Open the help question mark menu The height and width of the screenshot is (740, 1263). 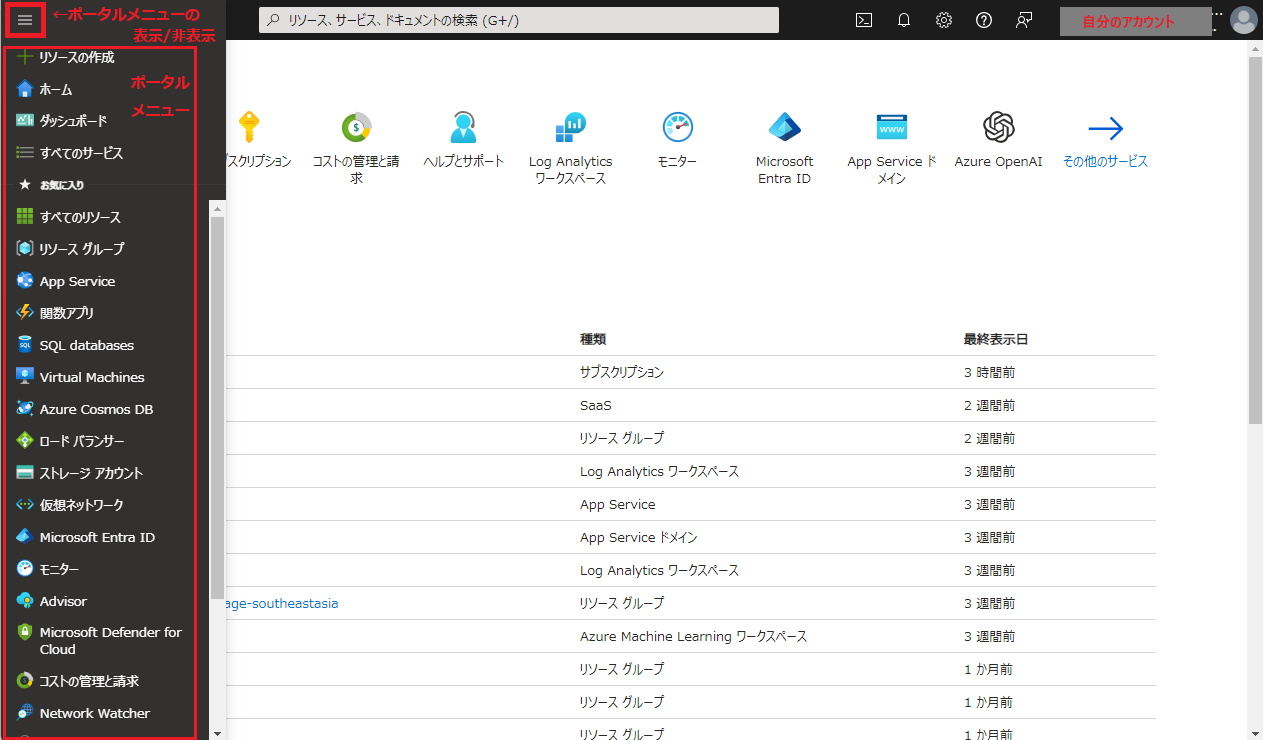point(984,20)
